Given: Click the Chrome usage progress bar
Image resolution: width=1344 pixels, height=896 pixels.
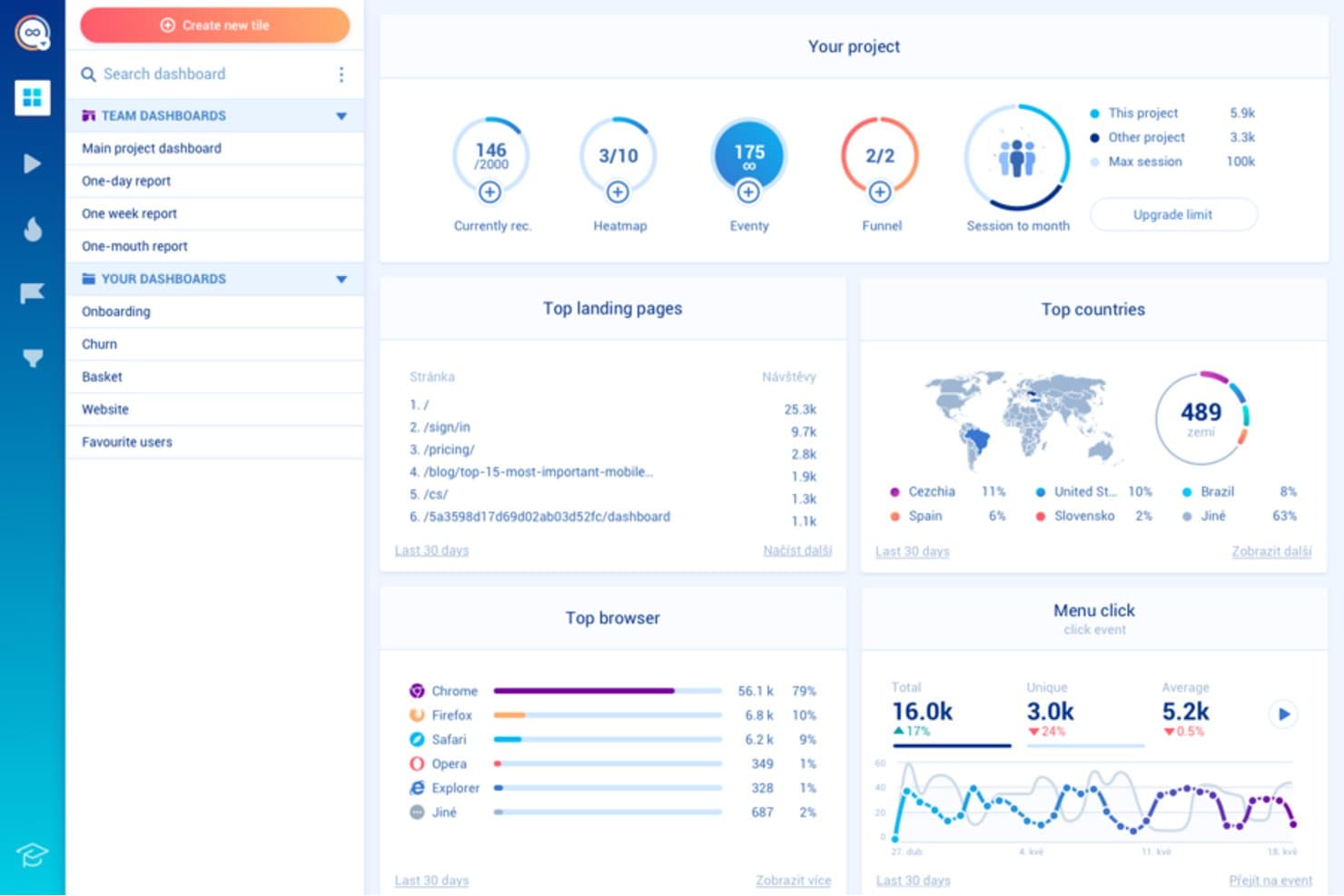Looking at the screenshot, I should [x=608, y=691].
